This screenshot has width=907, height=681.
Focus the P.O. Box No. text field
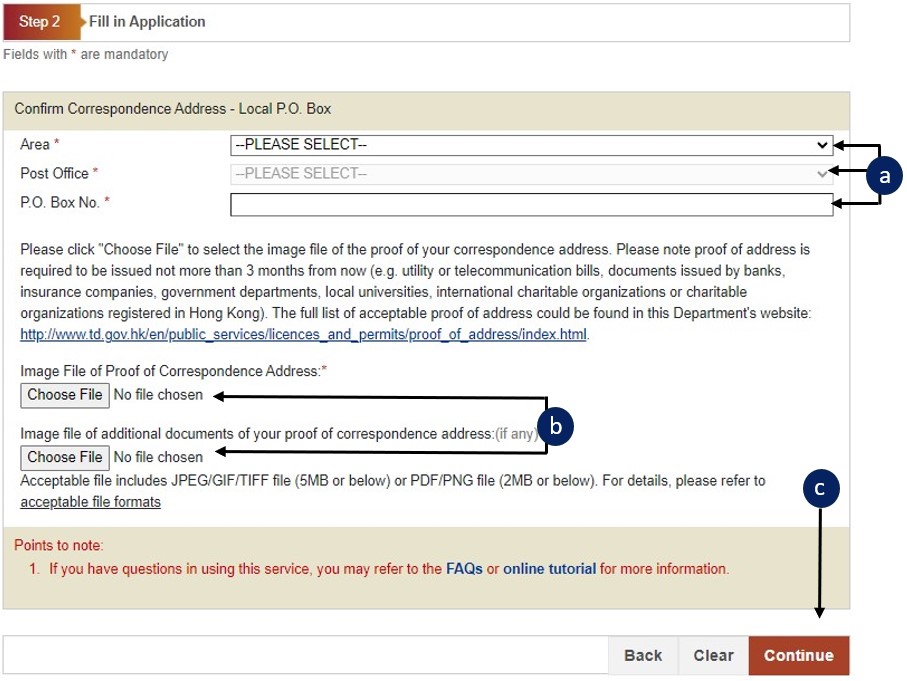[531, 204]
